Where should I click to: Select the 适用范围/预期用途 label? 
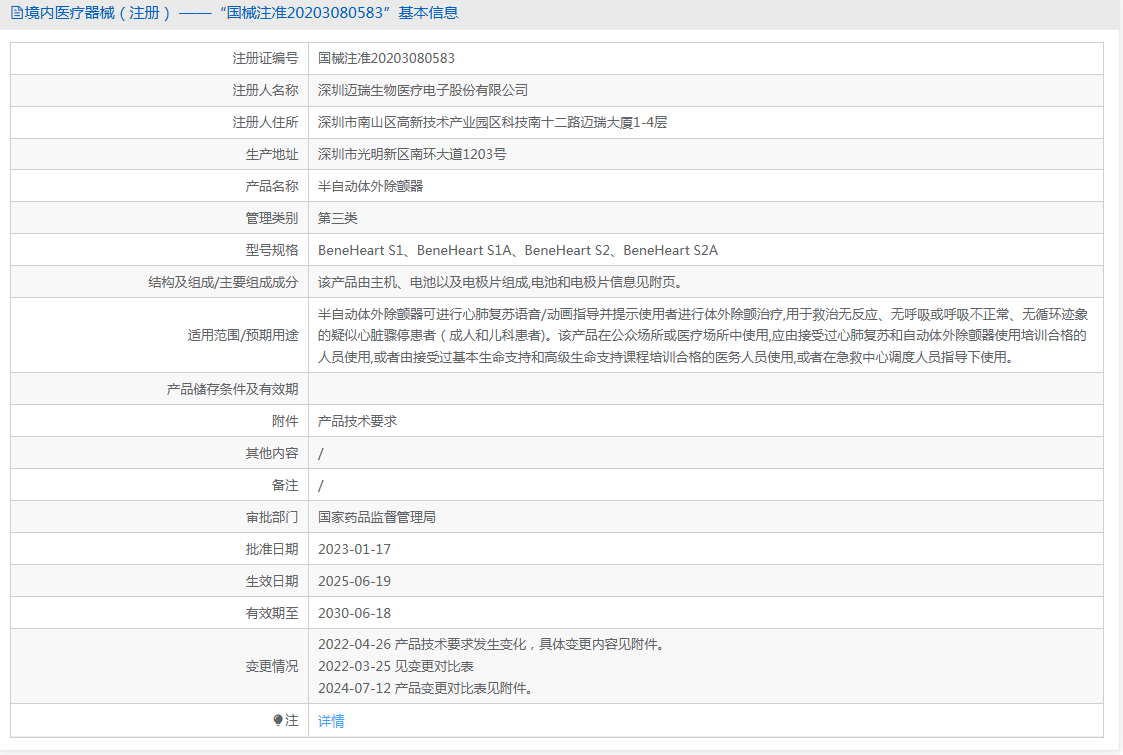(243, 335)
